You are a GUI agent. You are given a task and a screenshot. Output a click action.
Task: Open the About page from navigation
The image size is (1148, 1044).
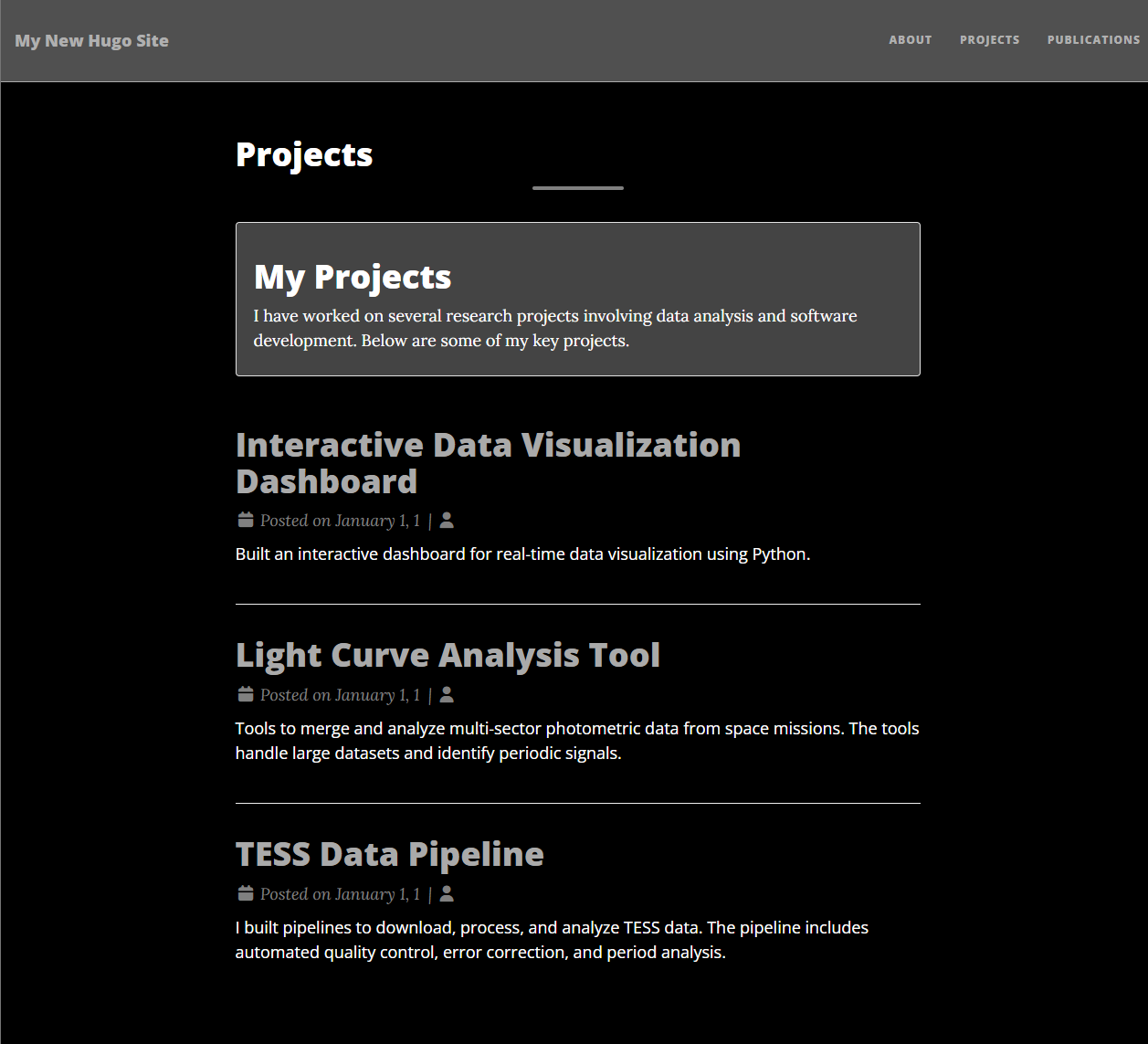pyautogui.click(x=910, y=40)
